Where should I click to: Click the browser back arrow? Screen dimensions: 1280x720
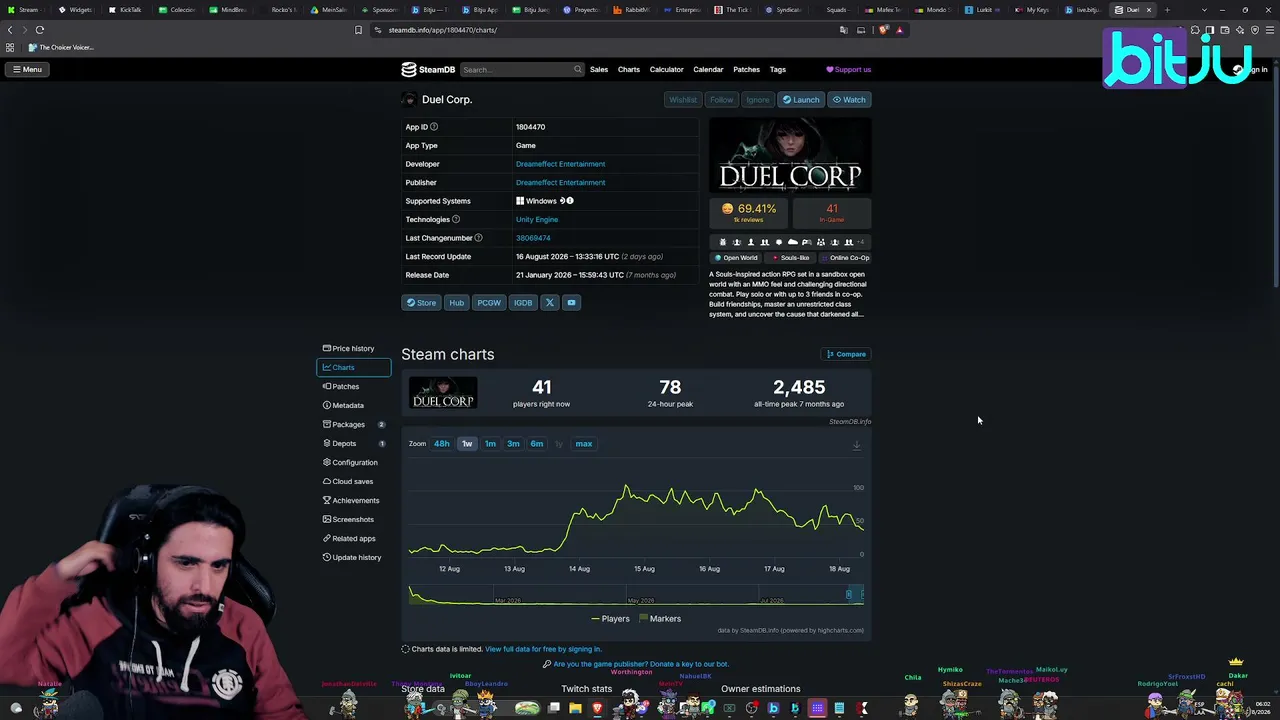(11, 30)
